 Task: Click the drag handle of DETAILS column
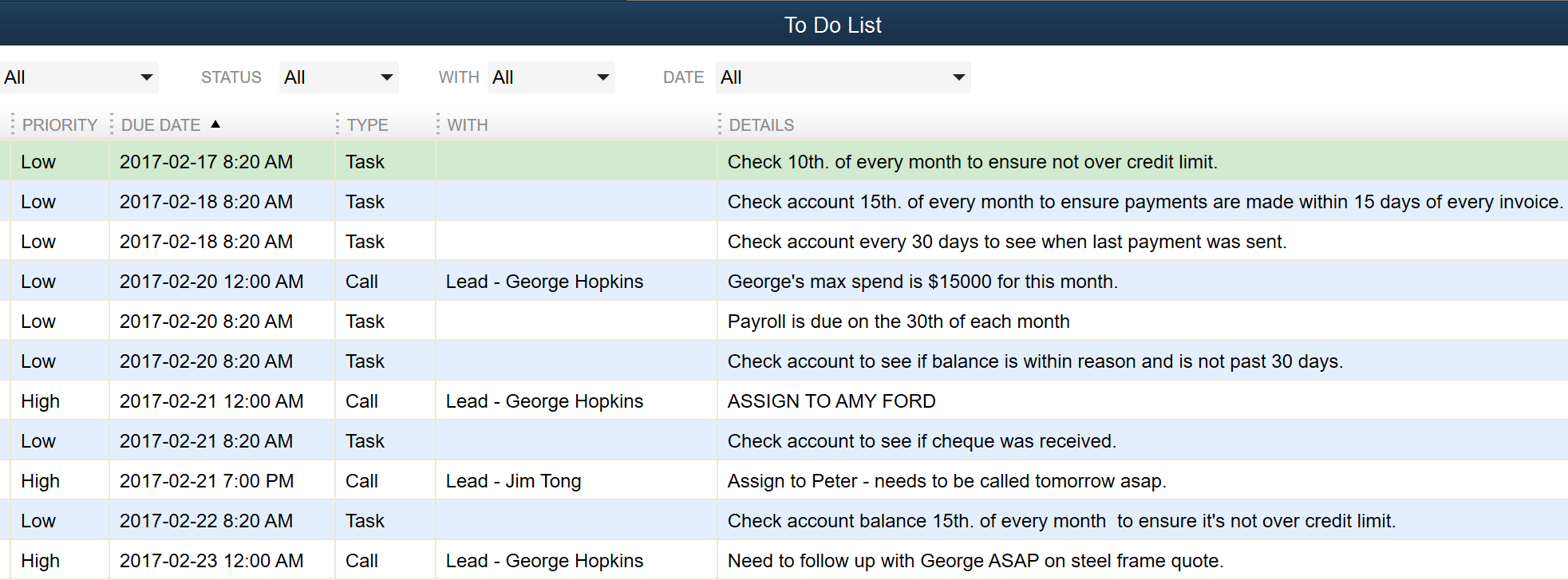[720, 124]
